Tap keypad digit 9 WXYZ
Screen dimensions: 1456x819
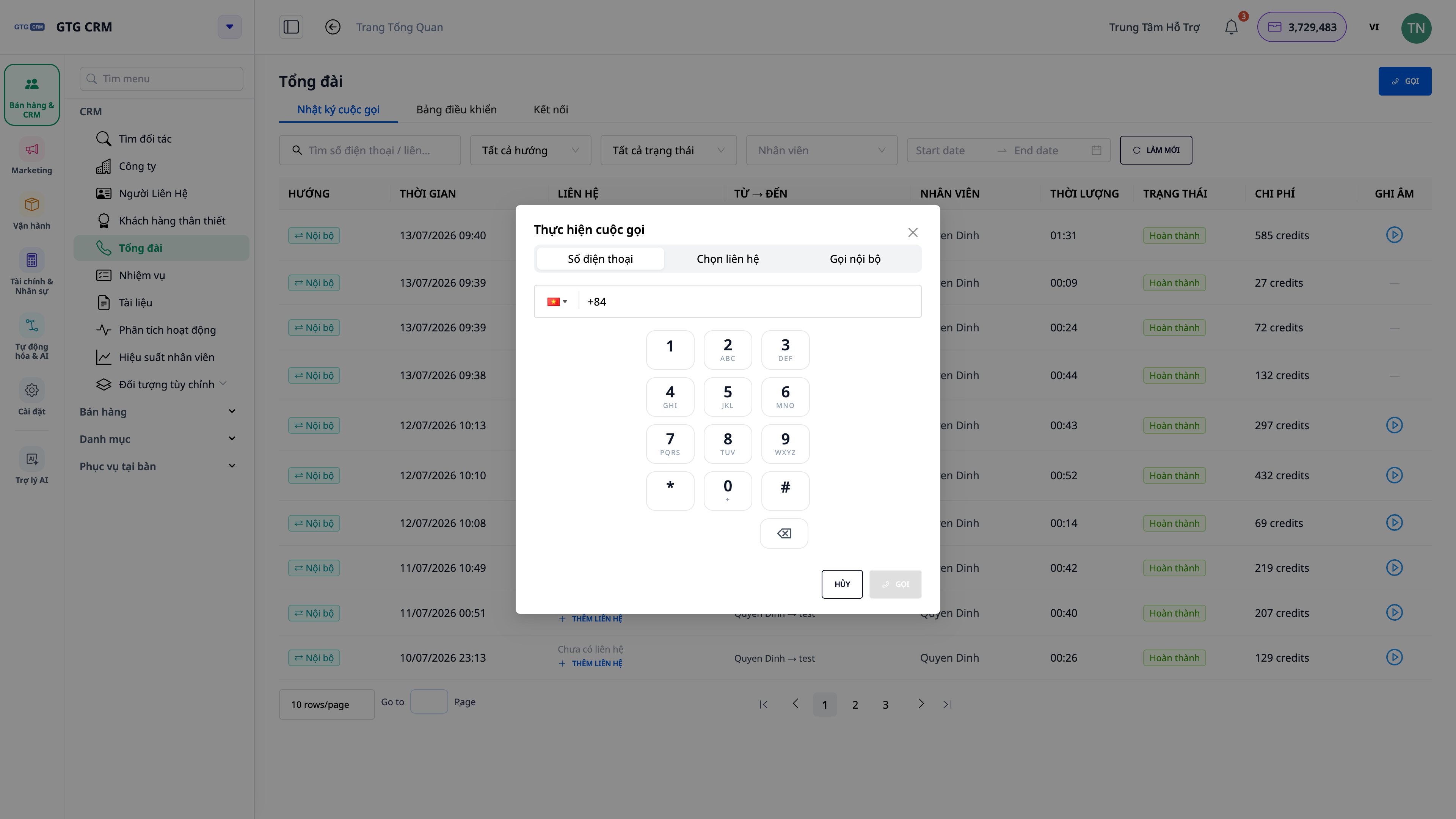tap(785, 444)
